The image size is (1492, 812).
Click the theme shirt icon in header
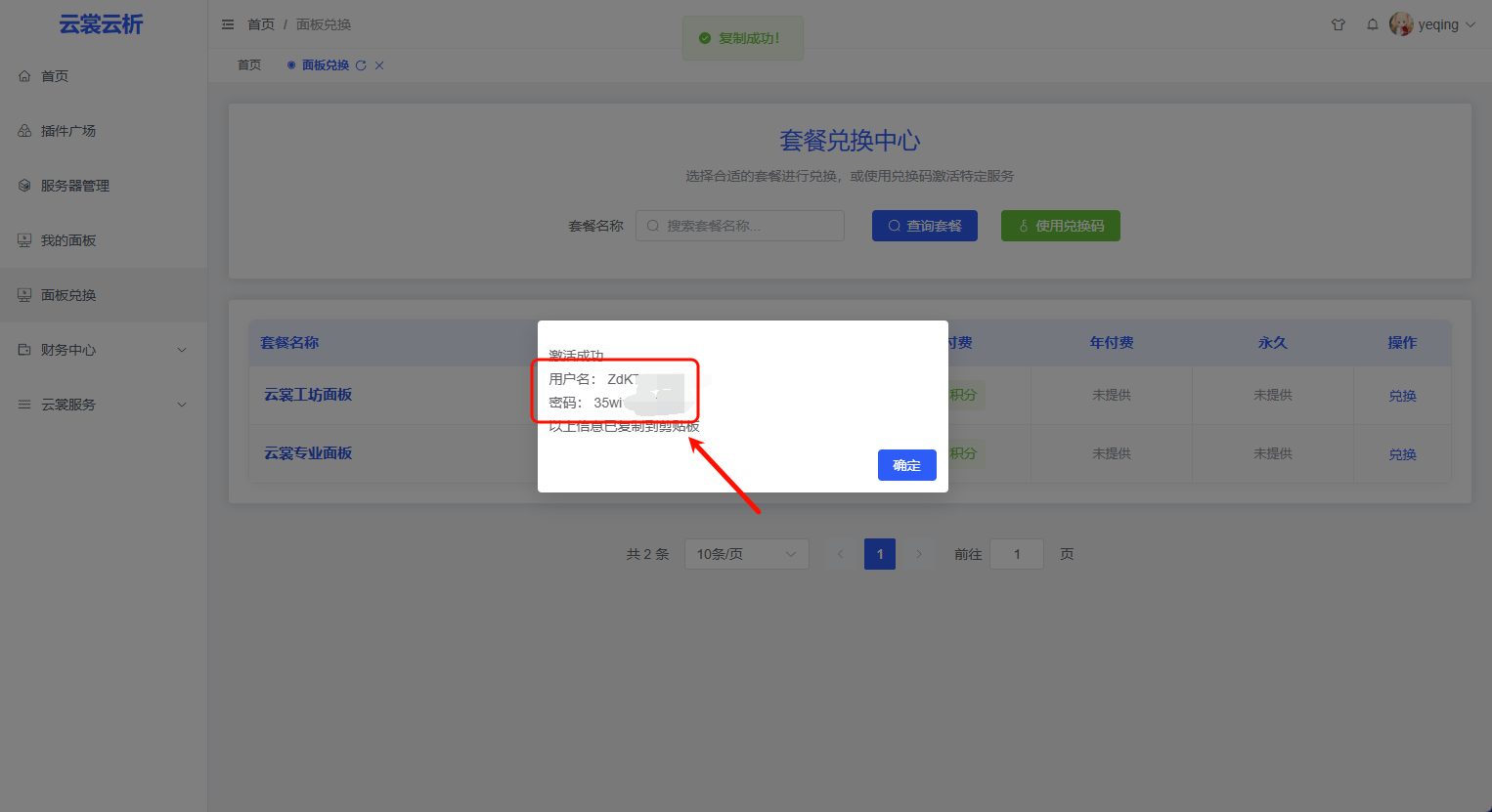click(x=1338, y=24)
